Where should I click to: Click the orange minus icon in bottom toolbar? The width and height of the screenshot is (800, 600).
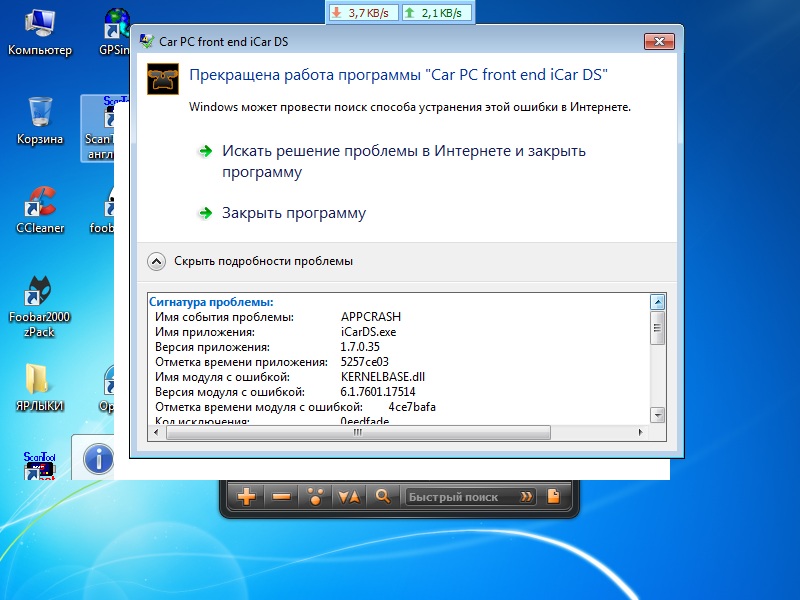[x=281, y=496]
